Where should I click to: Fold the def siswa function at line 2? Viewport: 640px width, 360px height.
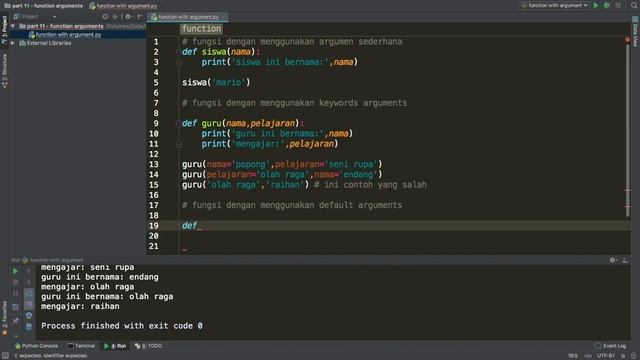pyautogui.click(x=178, y=52)
